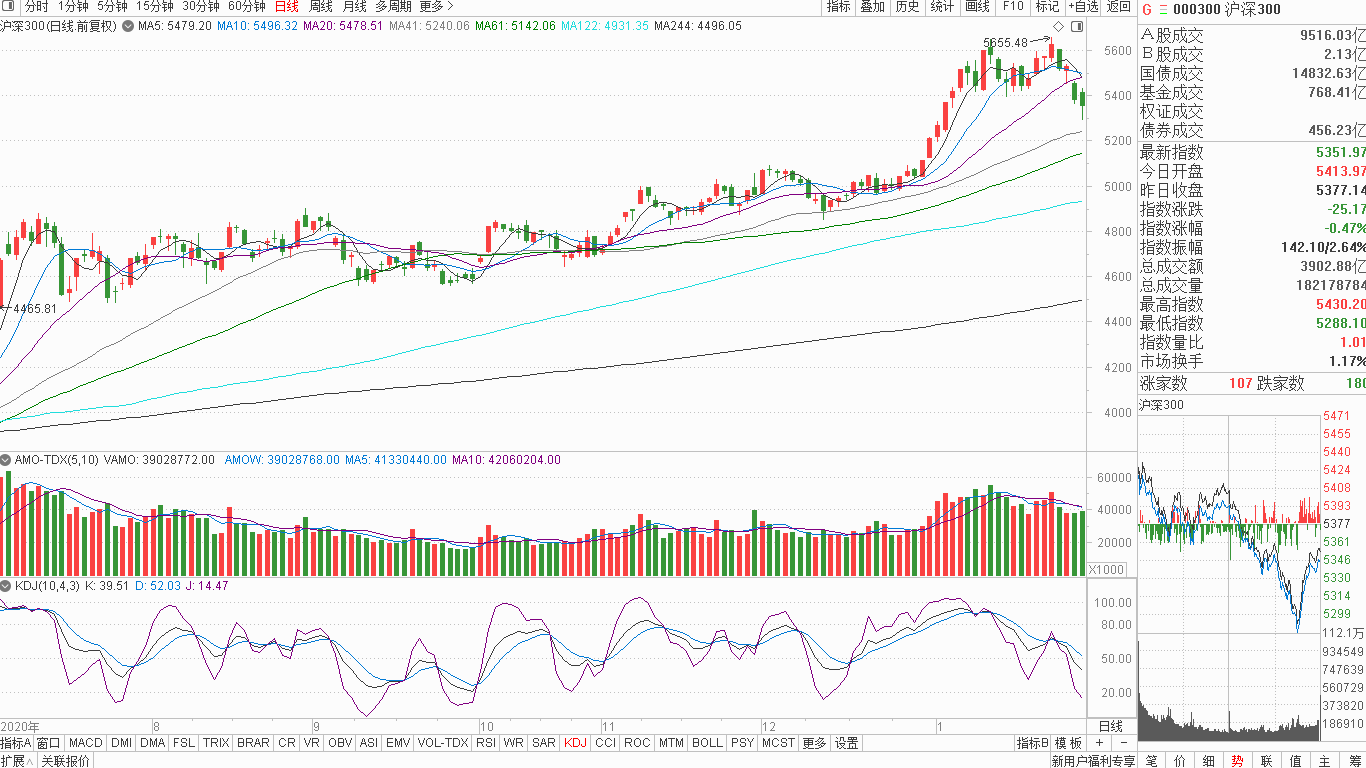This screenshot has width=1366, height=768.
Task: Select 指标B tab
Action: click(x=1033, y=743)
